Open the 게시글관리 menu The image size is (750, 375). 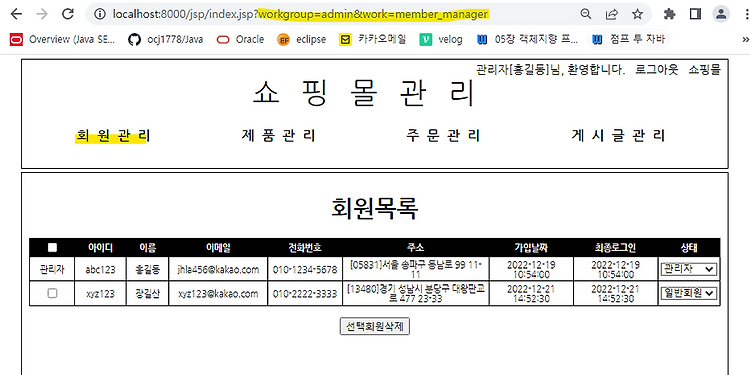pyautogui.click(x=618, y=136)
